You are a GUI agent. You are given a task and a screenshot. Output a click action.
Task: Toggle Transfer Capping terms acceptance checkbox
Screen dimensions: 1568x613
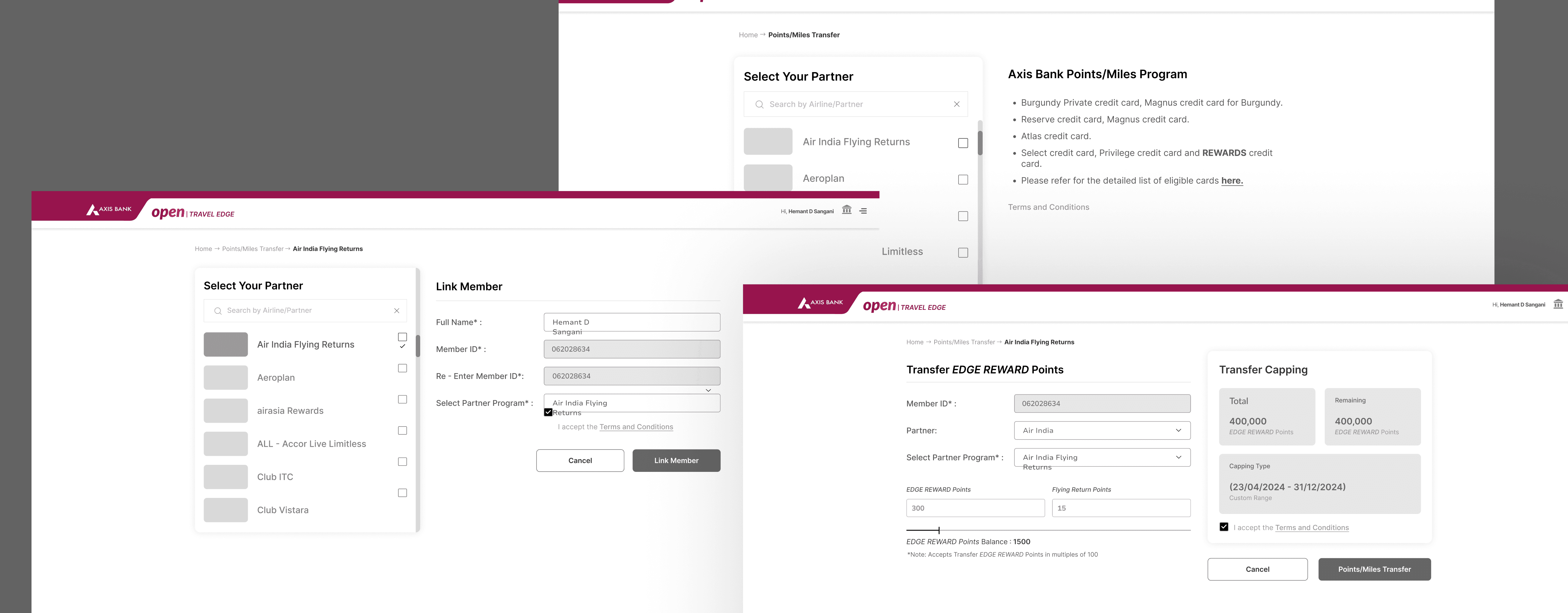[1224, 527]
